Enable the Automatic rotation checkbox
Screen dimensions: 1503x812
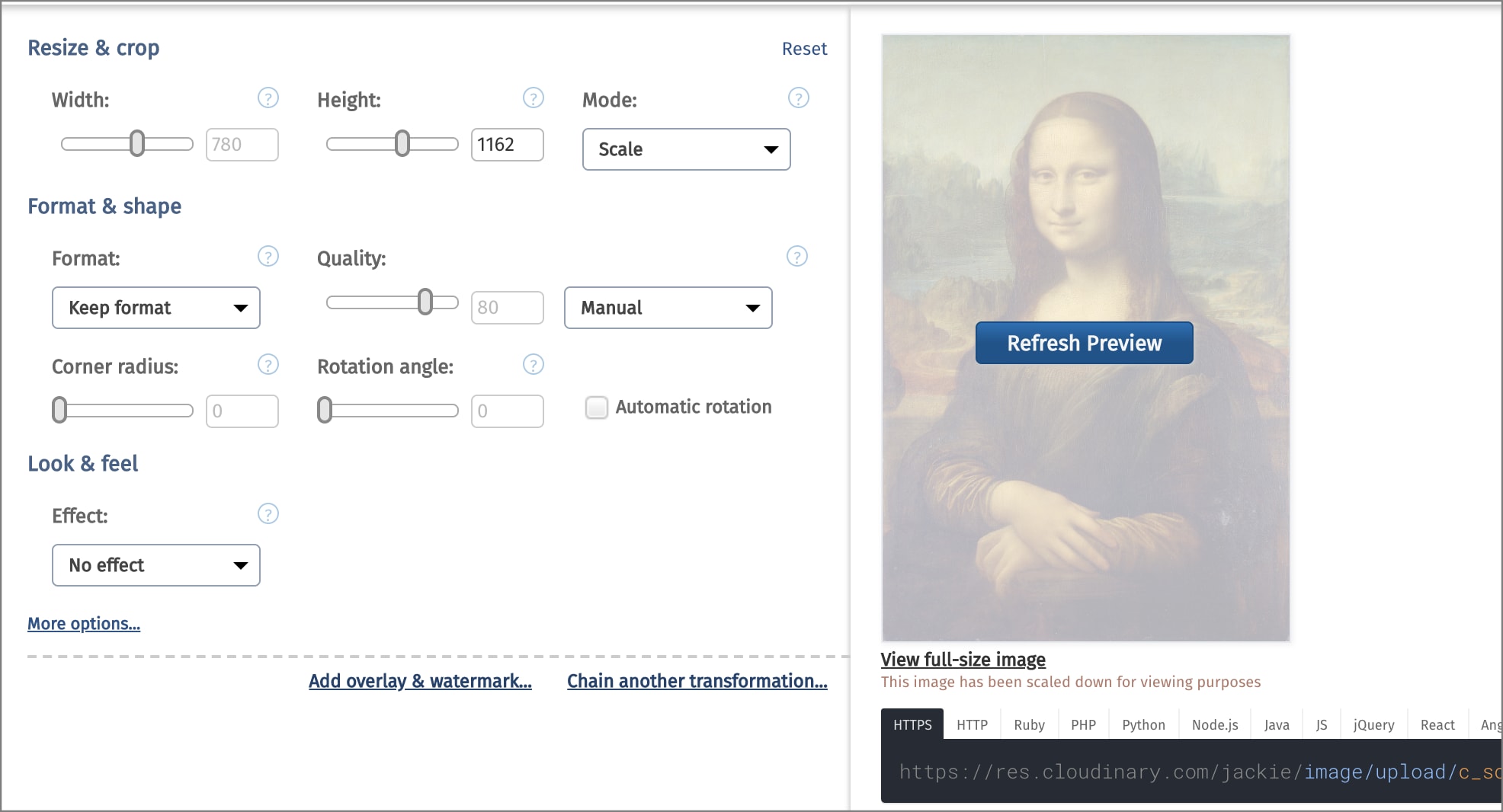597,408
